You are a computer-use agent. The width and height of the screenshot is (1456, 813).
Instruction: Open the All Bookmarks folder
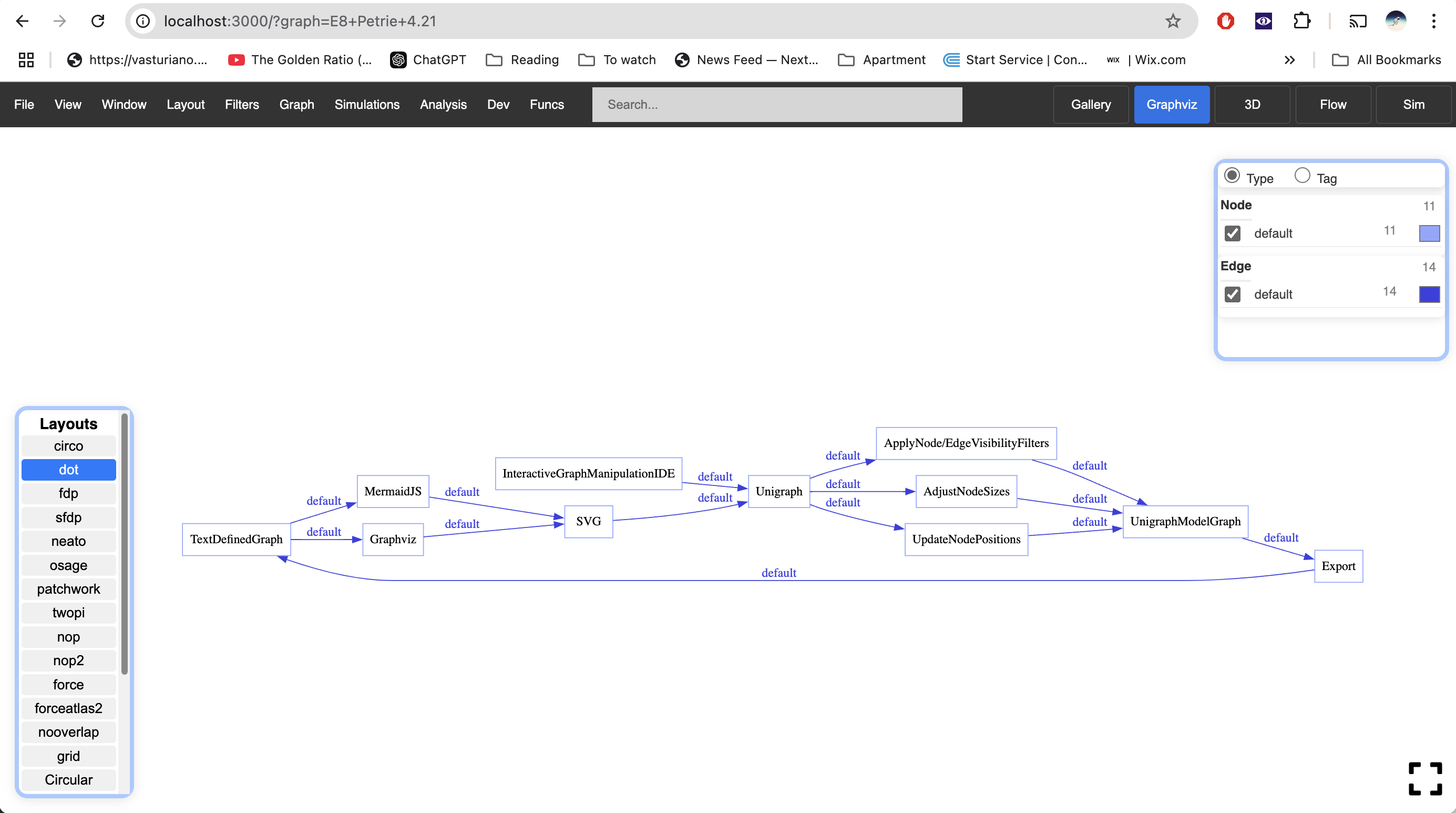coord(1386,60)
